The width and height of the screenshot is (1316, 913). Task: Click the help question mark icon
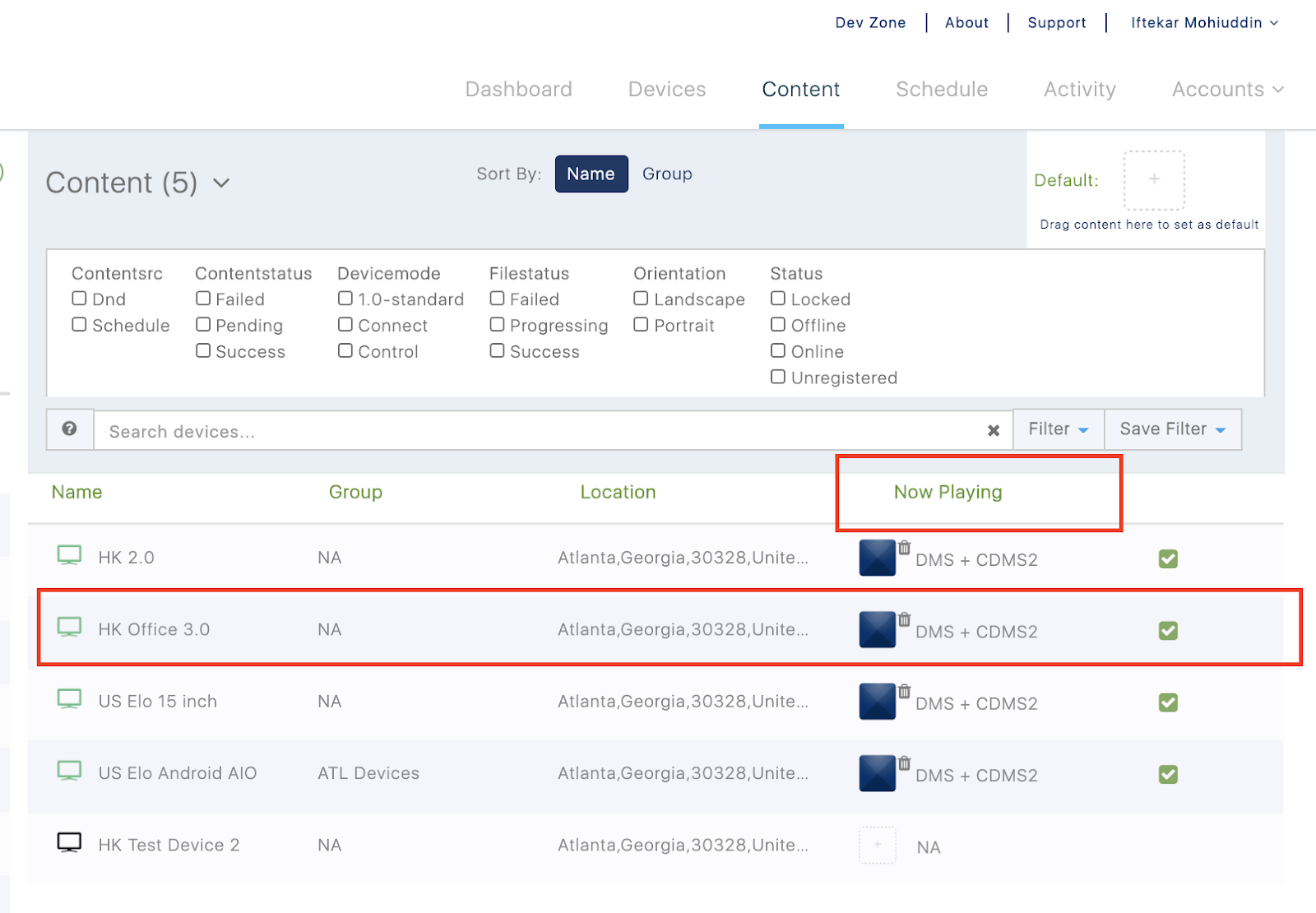pyautogui.click(x=70, y=429)
